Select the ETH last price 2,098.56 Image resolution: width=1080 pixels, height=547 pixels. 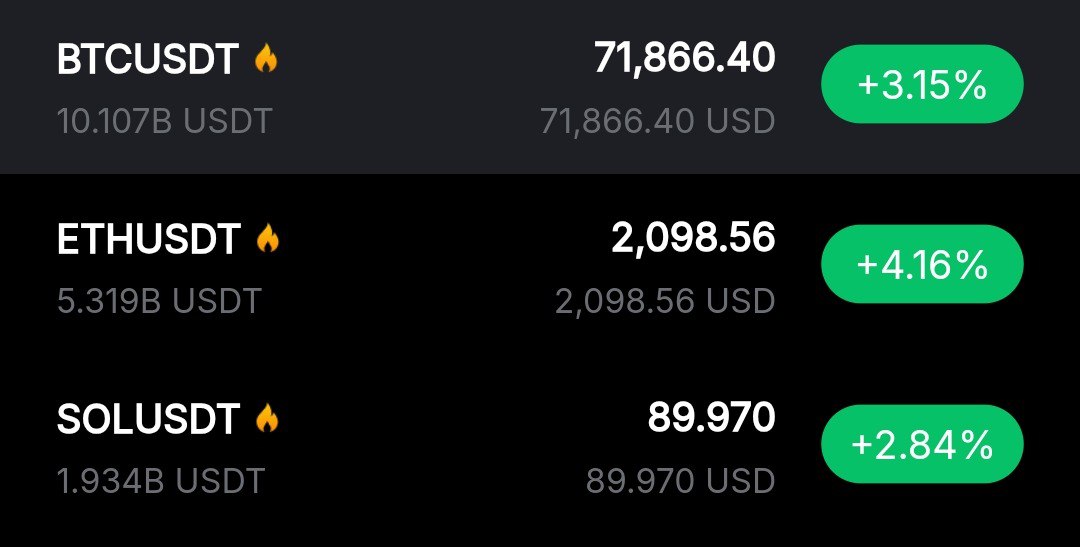pos(693,237)
